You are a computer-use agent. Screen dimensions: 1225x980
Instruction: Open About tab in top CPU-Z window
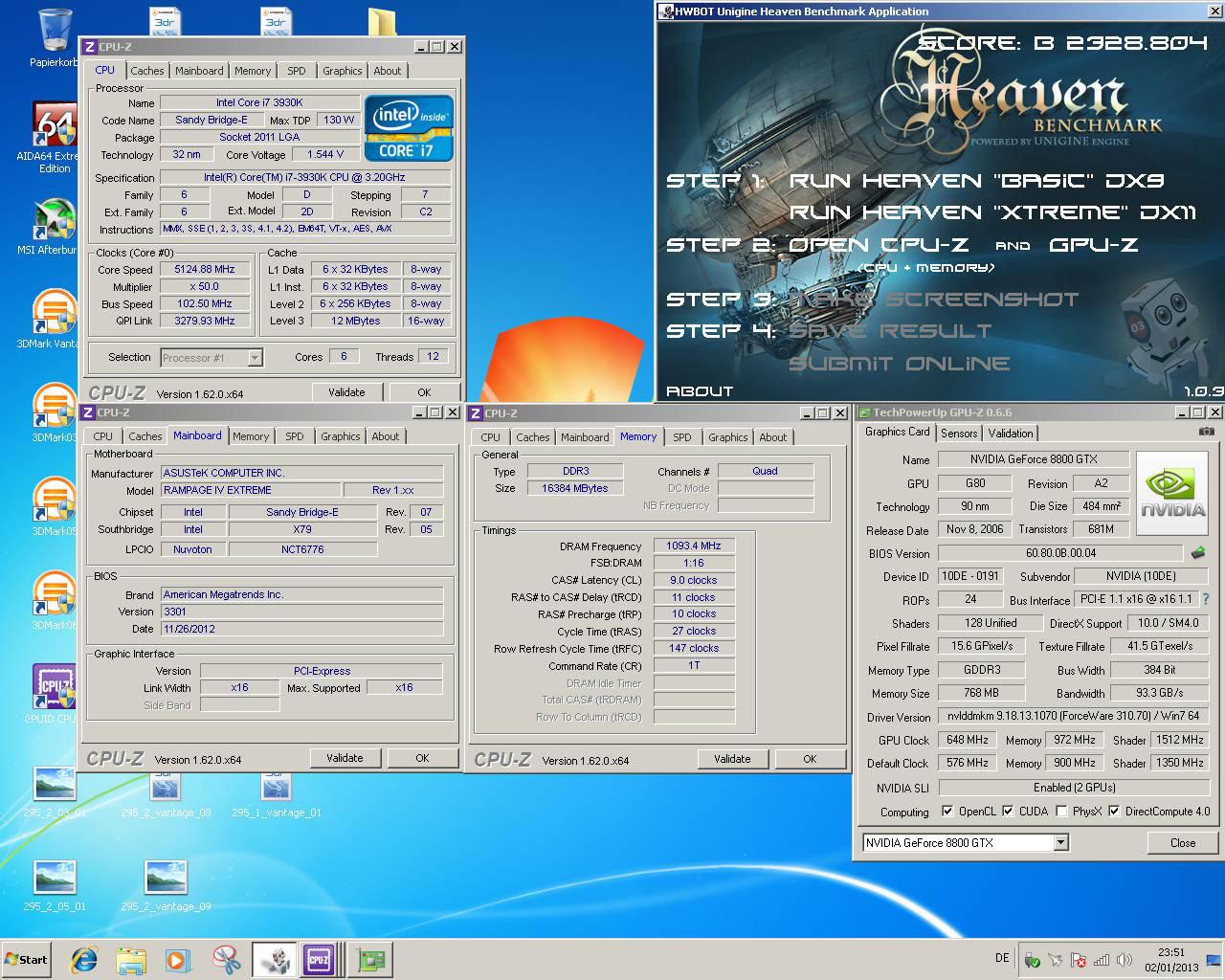click(388, 71)
